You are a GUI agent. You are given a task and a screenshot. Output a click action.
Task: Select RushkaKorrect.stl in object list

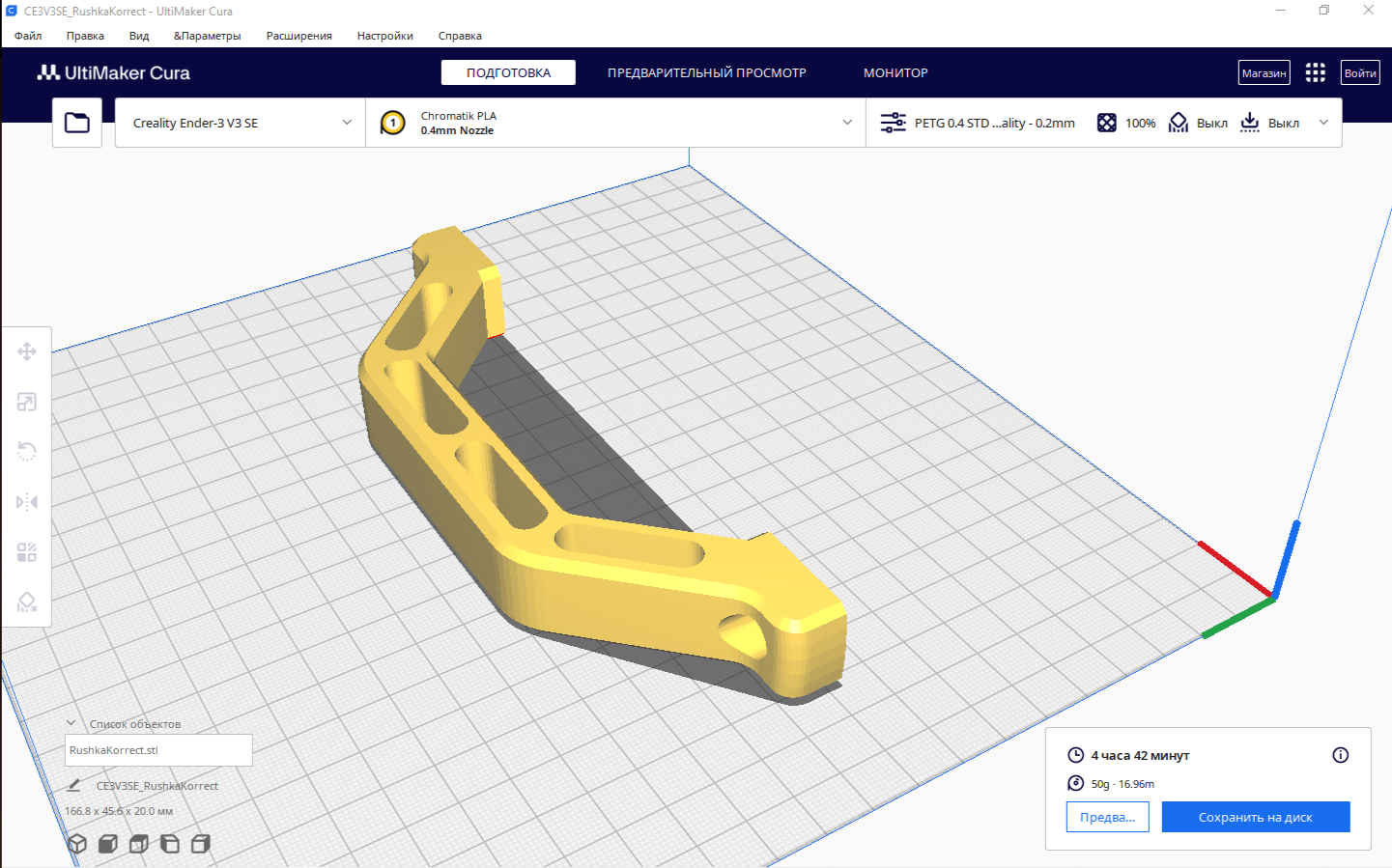tap(158, 750)
